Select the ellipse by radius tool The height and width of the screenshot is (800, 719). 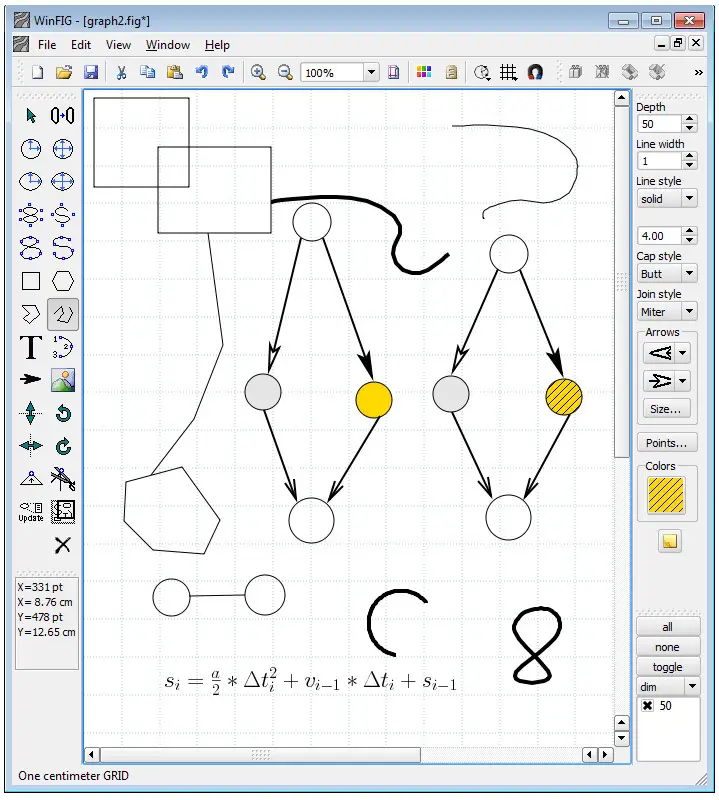pyautogui.click(x=31, y=181)
